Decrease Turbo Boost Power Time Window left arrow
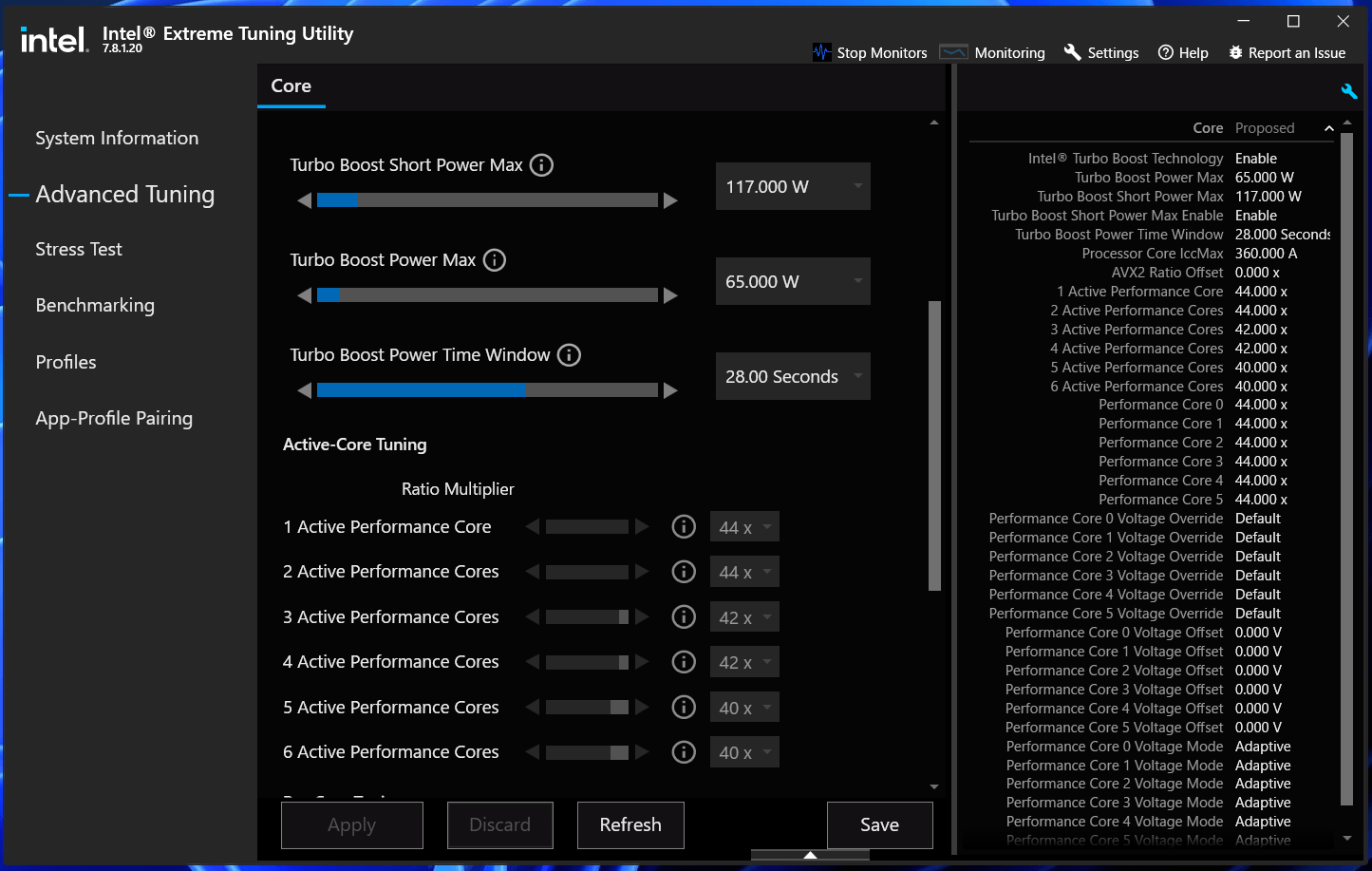Image resolution: width=1372 pixels, height=871 pixels. pos(304,390)
